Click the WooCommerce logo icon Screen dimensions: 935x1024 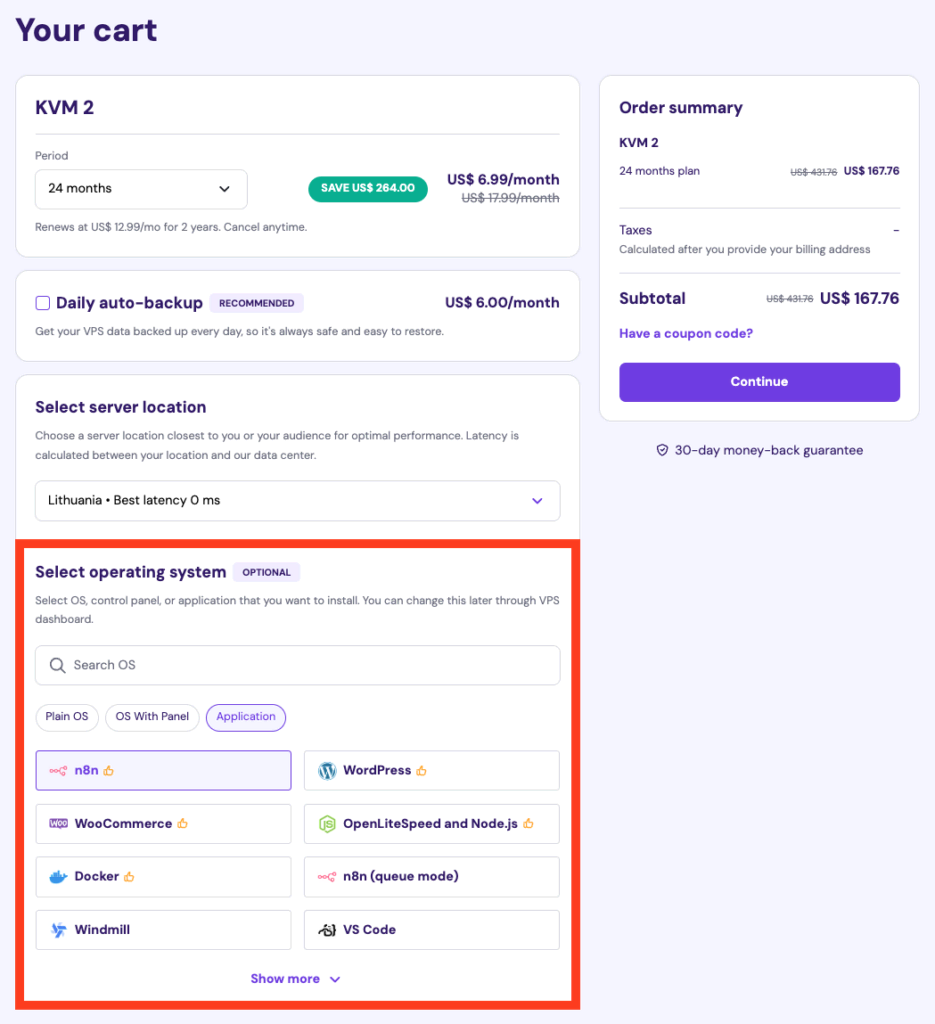coord(58,824)
